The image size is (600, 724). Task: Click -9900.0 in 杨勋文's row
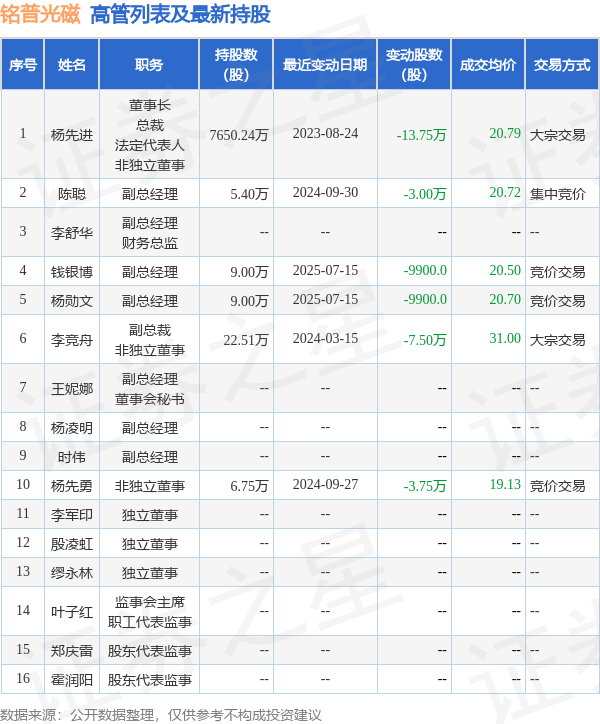pos(425,300)
